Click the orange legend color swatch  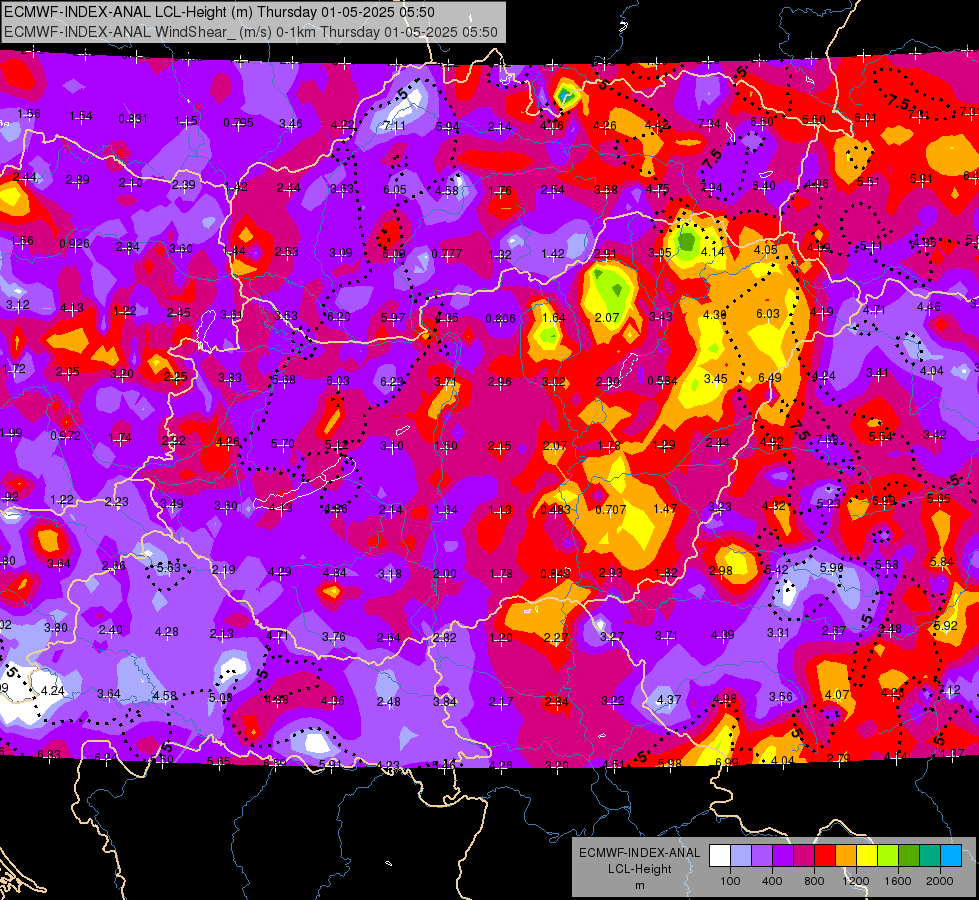846,856
